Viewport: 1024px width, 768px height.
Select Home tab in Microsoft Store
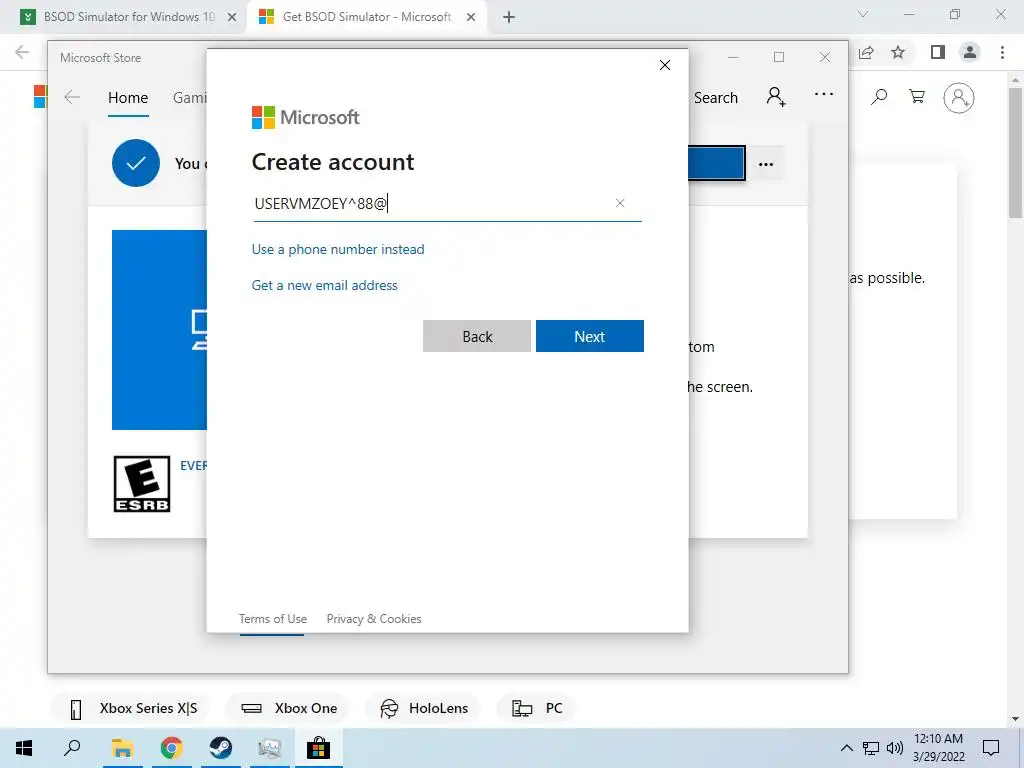(x=128, y=98)
